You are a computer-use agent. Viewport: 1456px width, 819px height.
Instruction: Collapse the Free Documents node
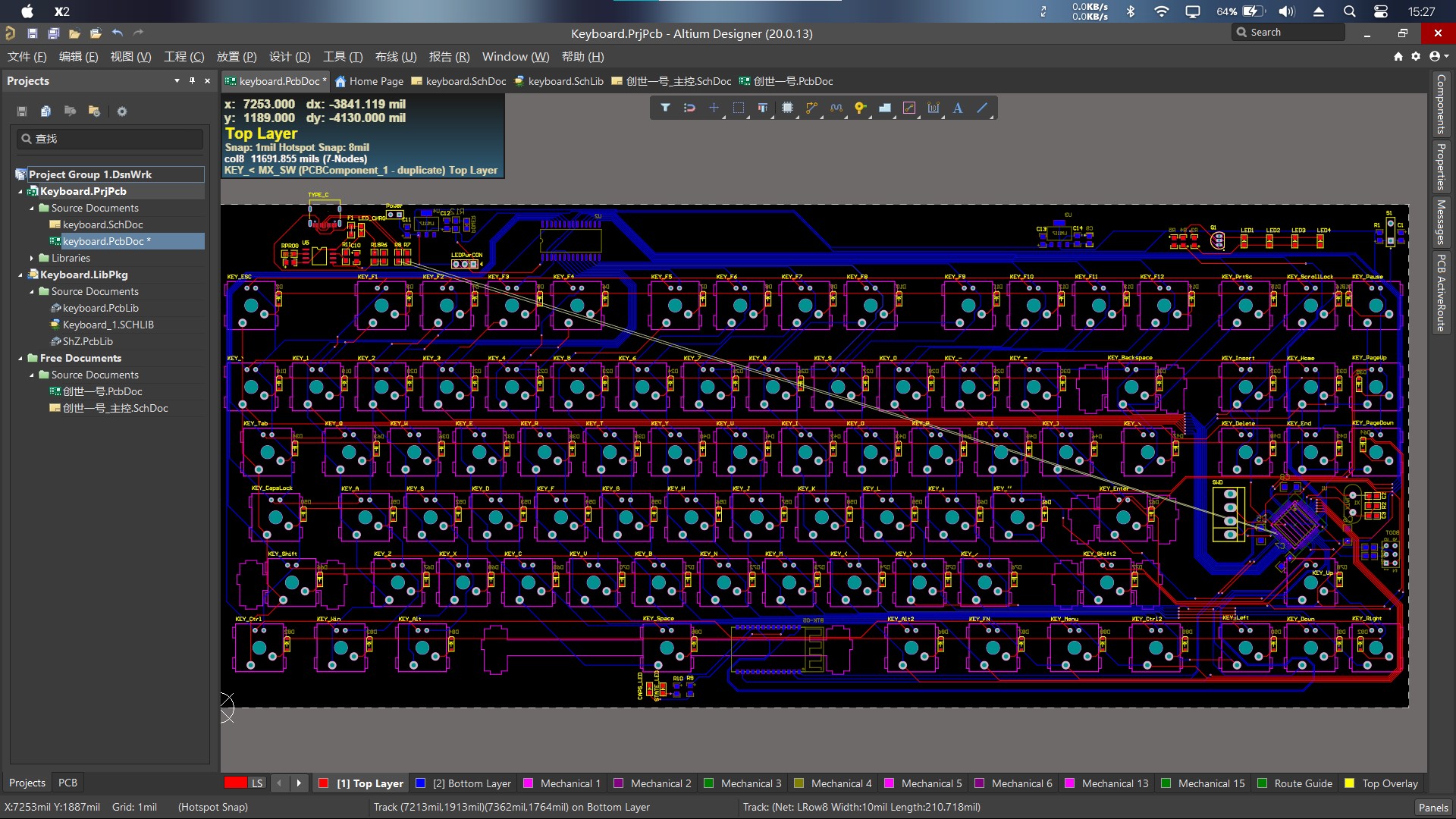click(x=20, y=359)
